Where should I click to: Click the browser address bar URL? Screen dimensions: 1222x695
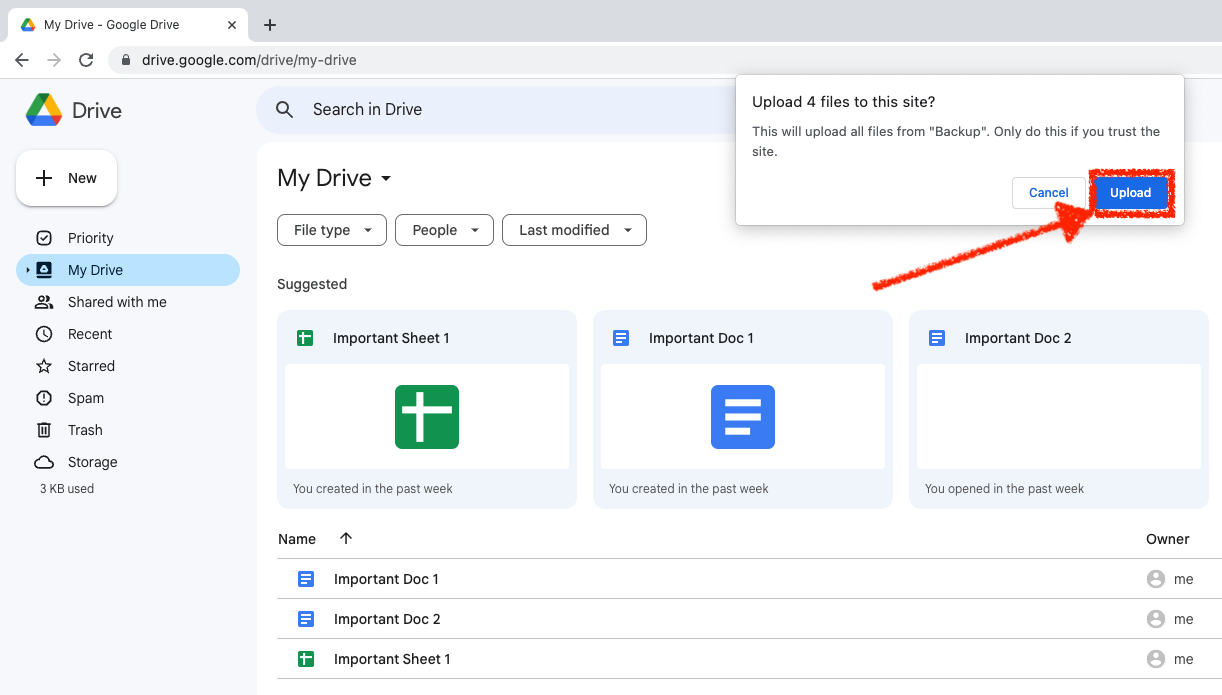pos(249,60)
